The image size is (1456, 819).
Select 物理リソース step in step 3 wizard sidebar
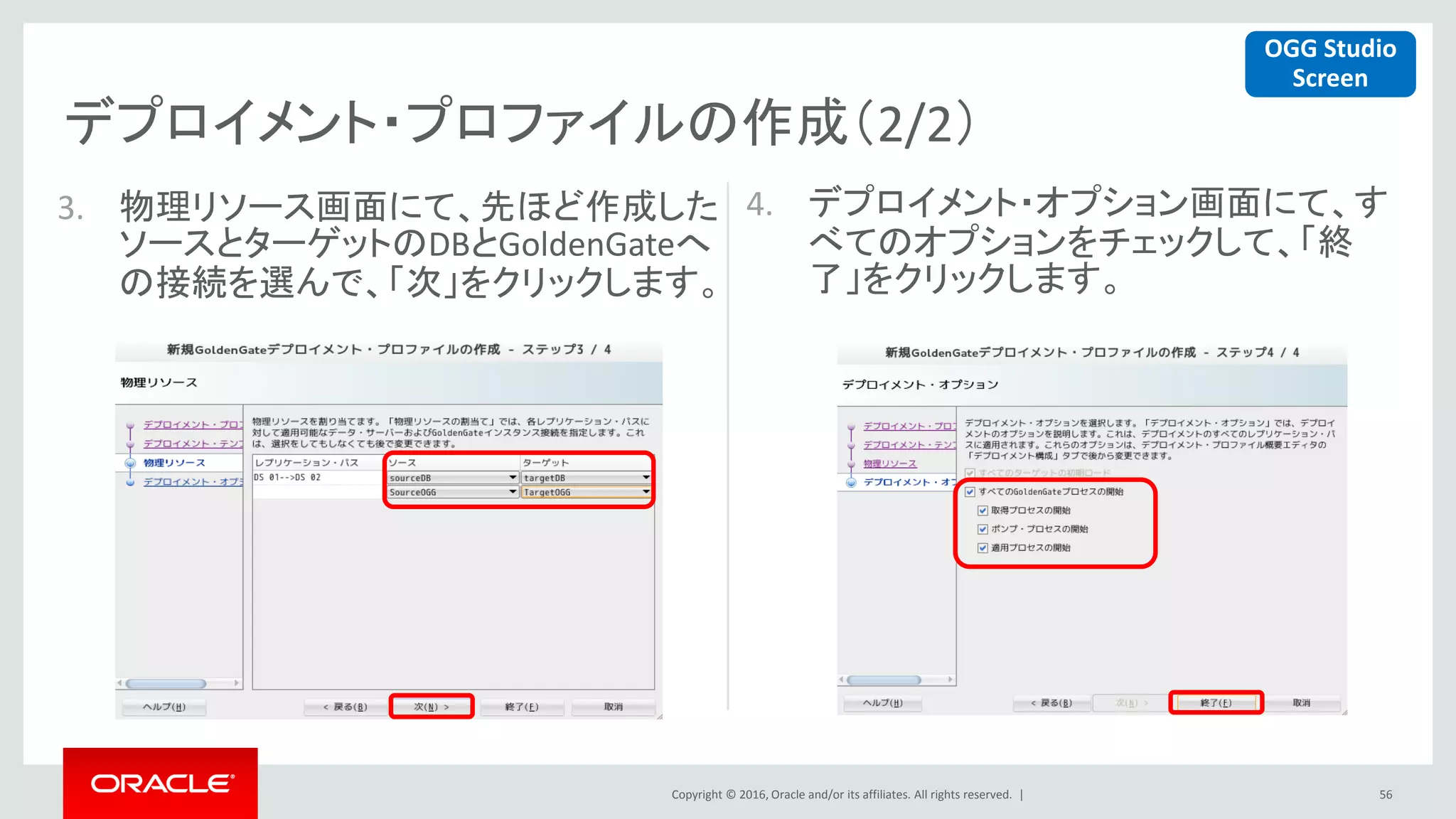point(174,463)
